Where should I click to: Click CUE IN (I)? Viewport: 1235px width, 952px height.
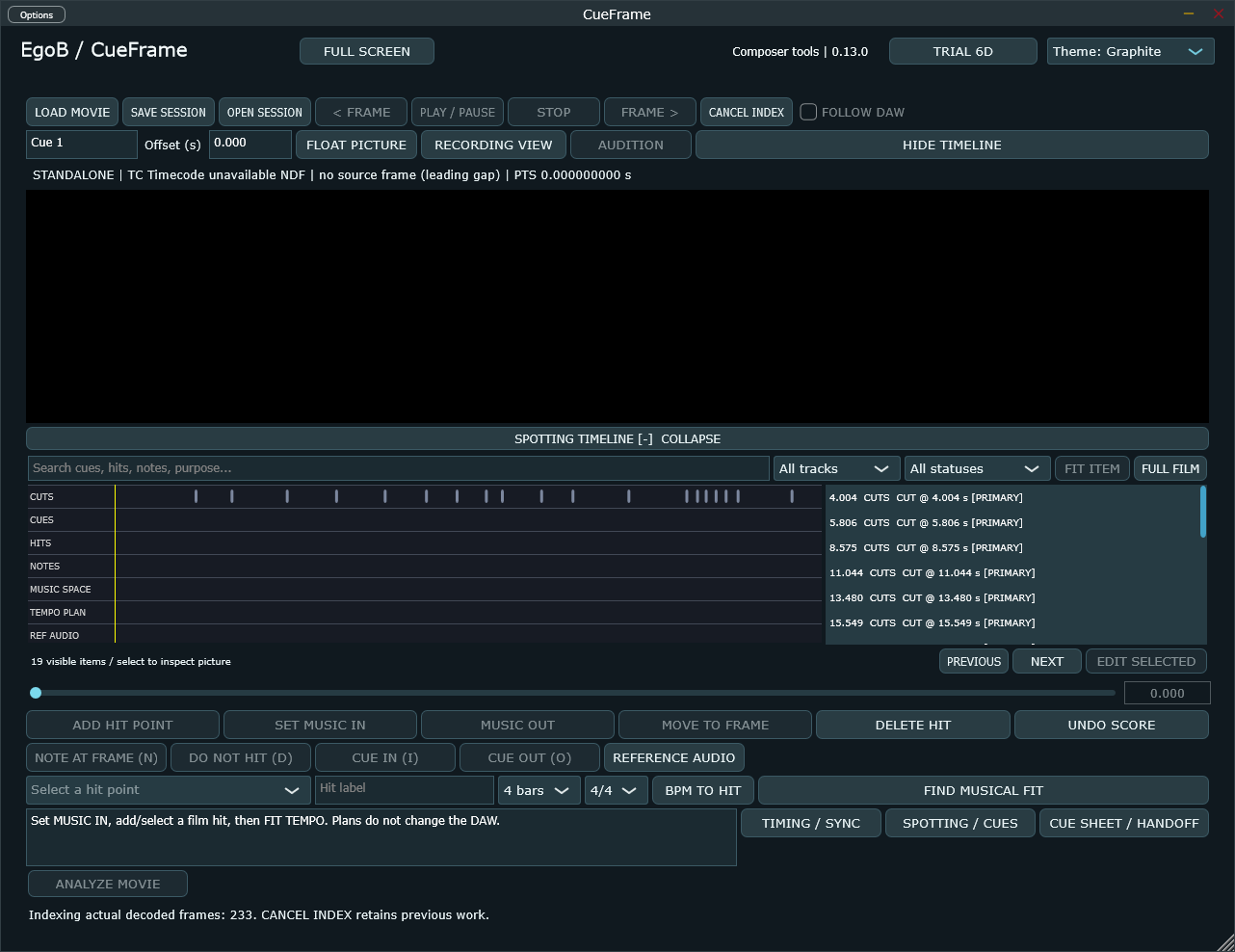pos(385,757)
